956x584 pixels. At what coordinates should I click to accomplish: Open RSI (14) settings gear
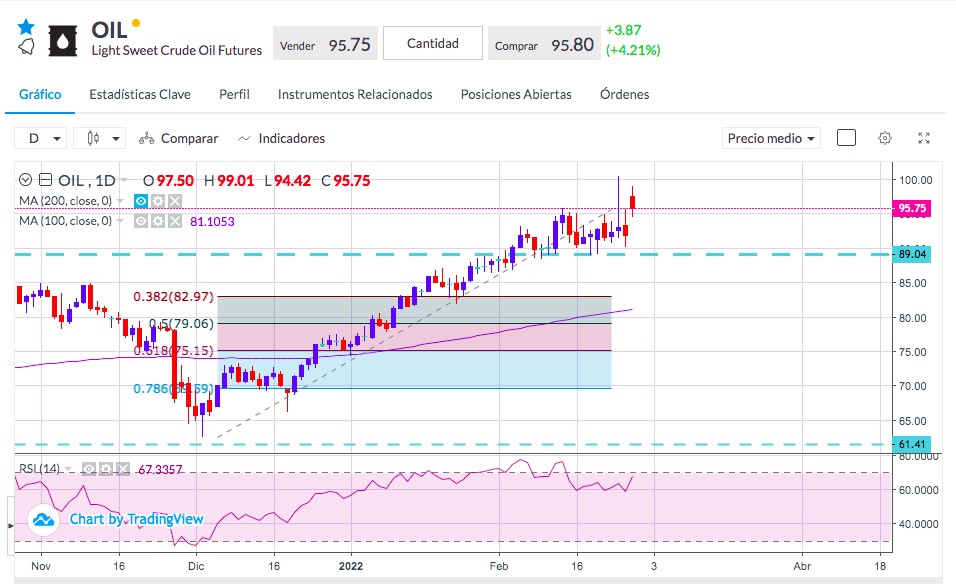[x=106, y=469]
